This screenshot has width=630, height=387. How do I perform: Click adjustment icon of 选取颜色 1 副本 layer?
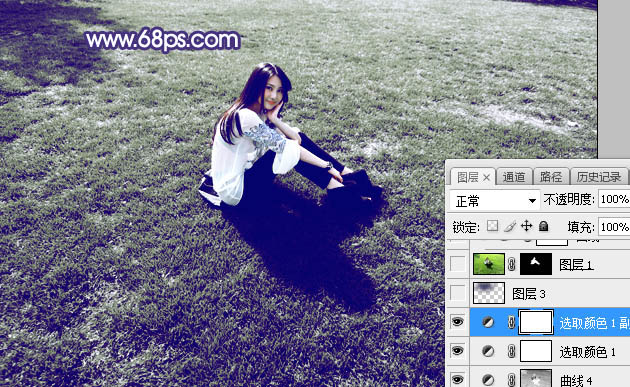[488, 322]
